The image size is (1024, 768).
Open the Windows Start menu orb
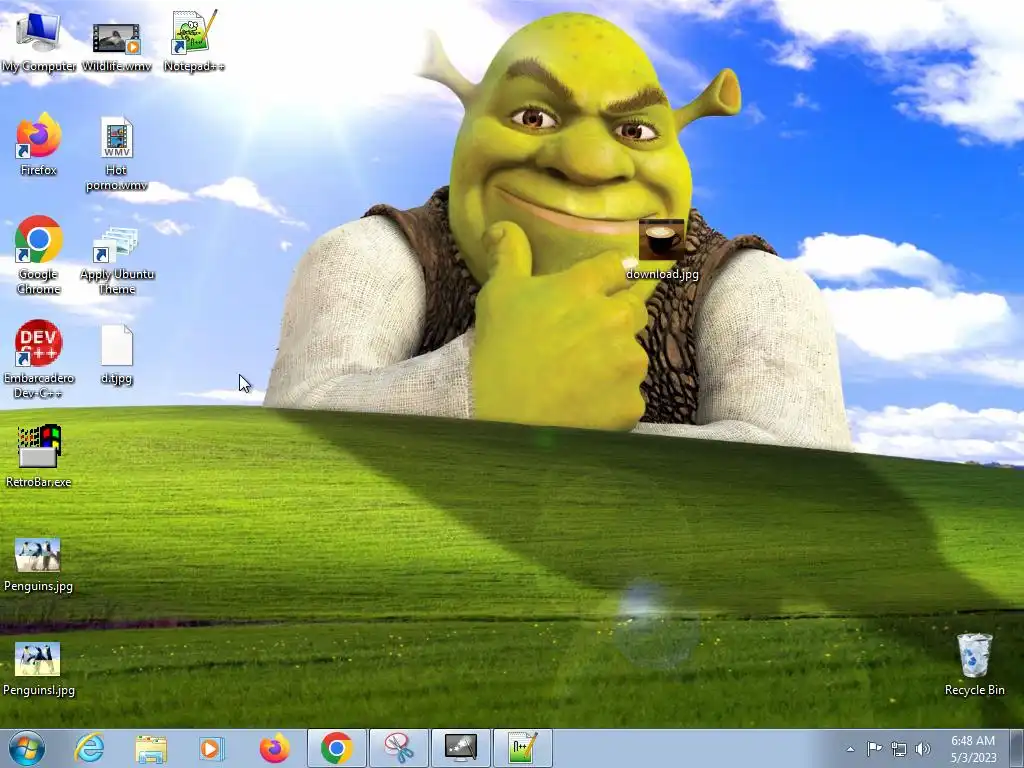(27, 748)
